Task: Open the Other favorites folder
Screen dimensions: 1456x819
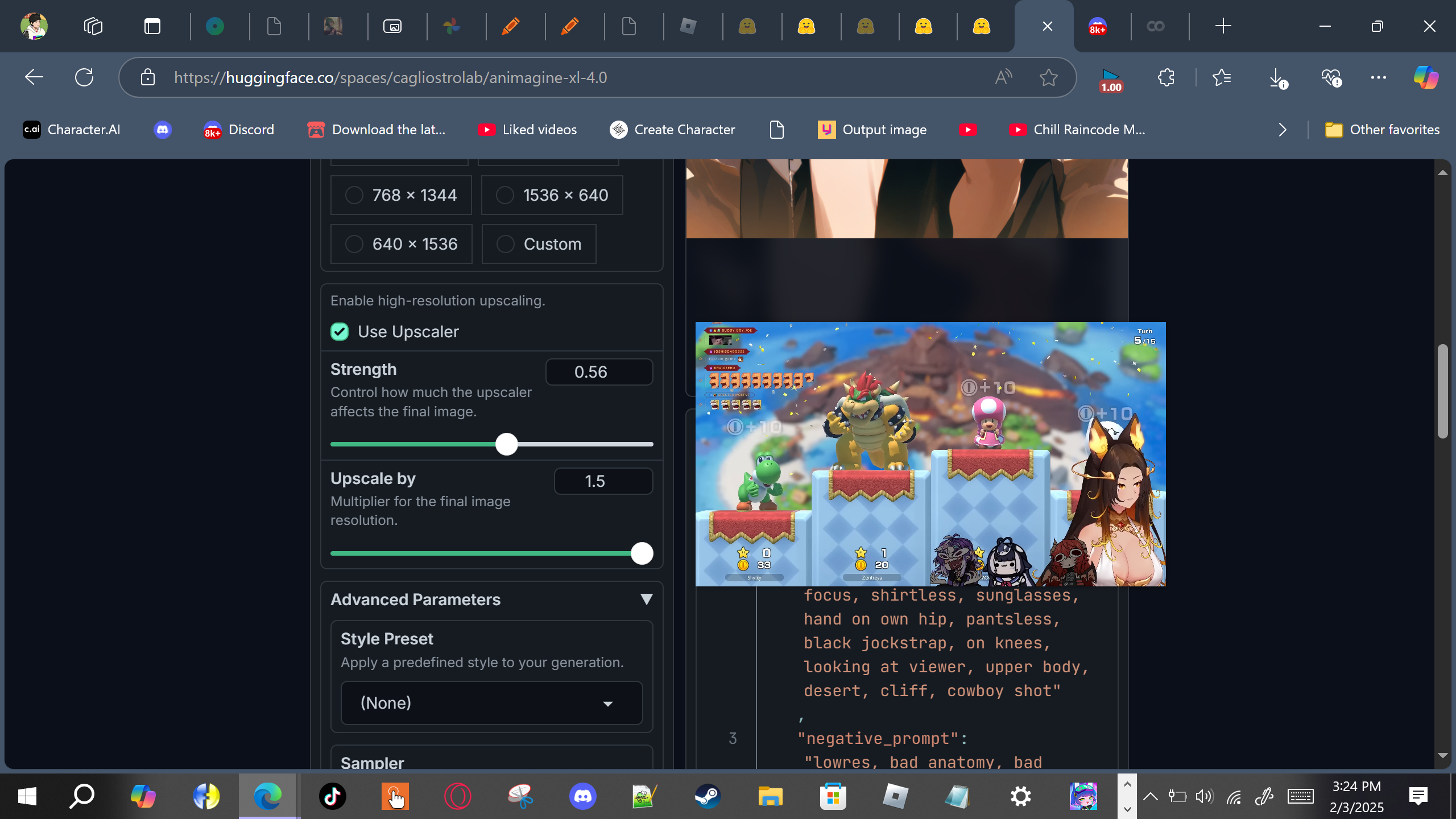Action: tap(1382, 130)
